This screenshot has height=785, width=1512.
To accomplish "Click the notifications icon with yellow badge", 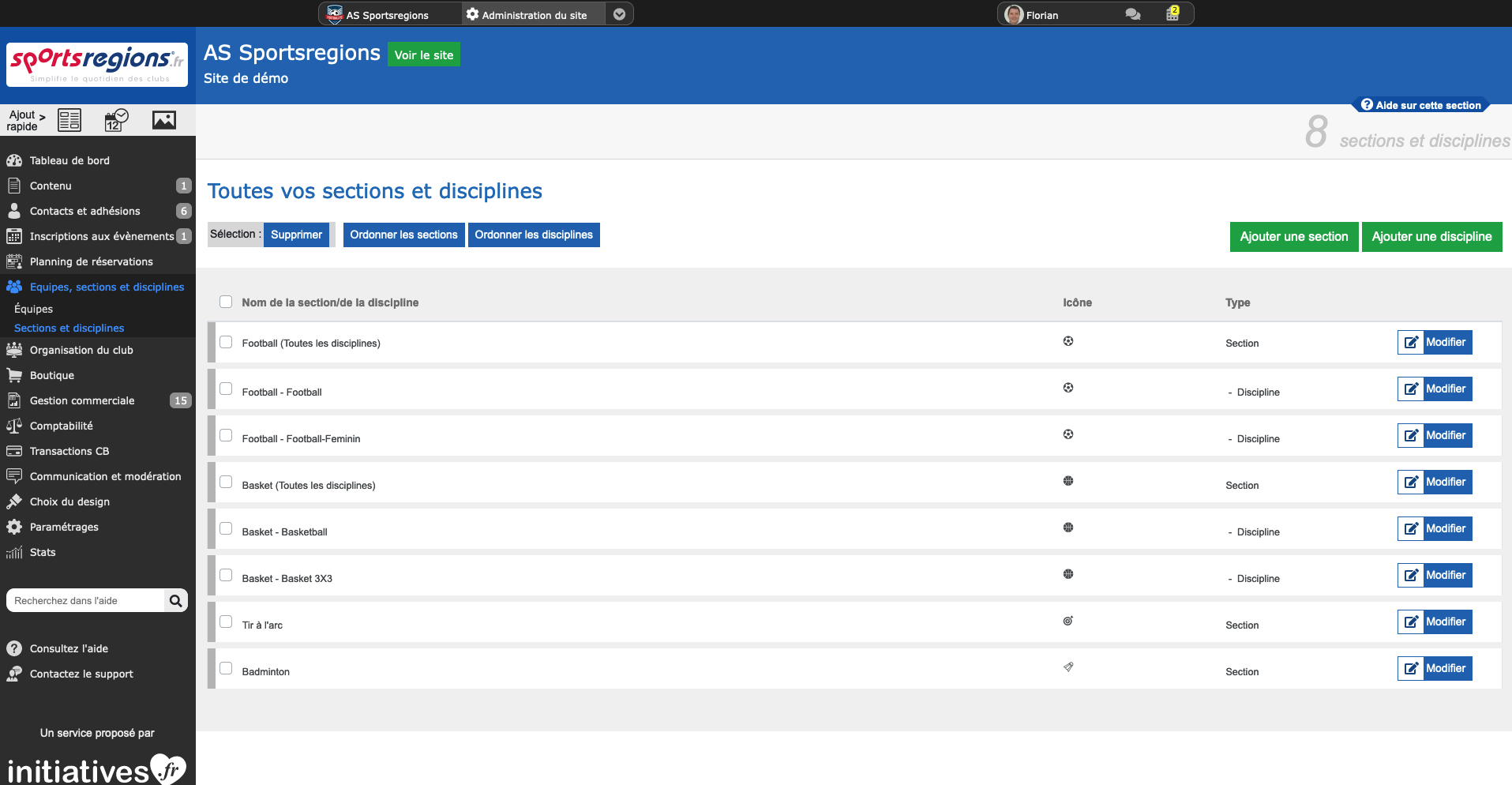I will click(x=1172, y=13).
